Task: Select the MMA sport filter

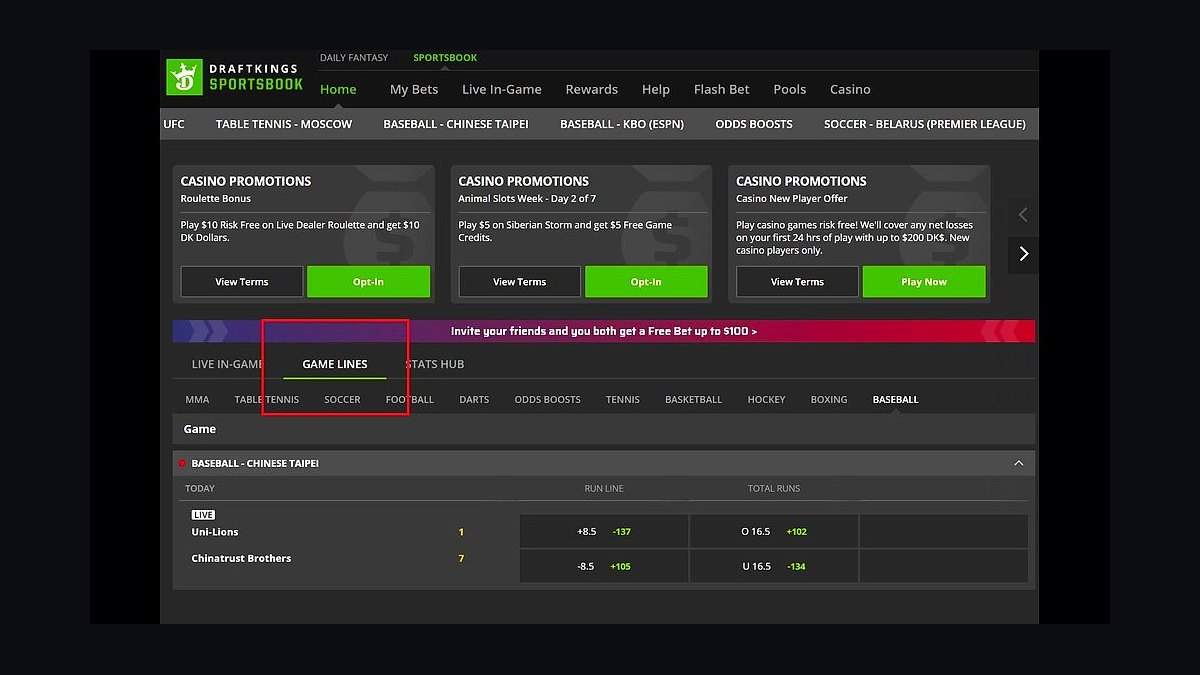Action: [197, 399]
